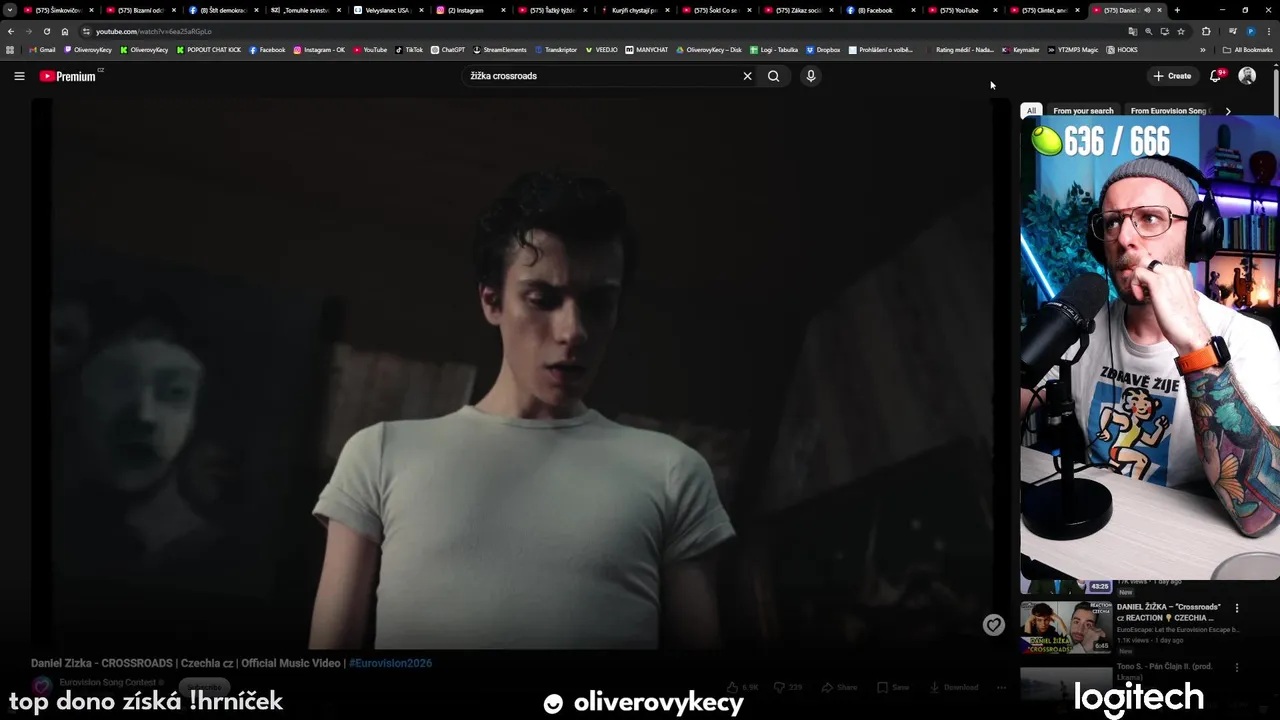The width and height of the screenshot is (1280, 720).
Task: Go to browser home page icon
Action: click(x=65, y=31)
